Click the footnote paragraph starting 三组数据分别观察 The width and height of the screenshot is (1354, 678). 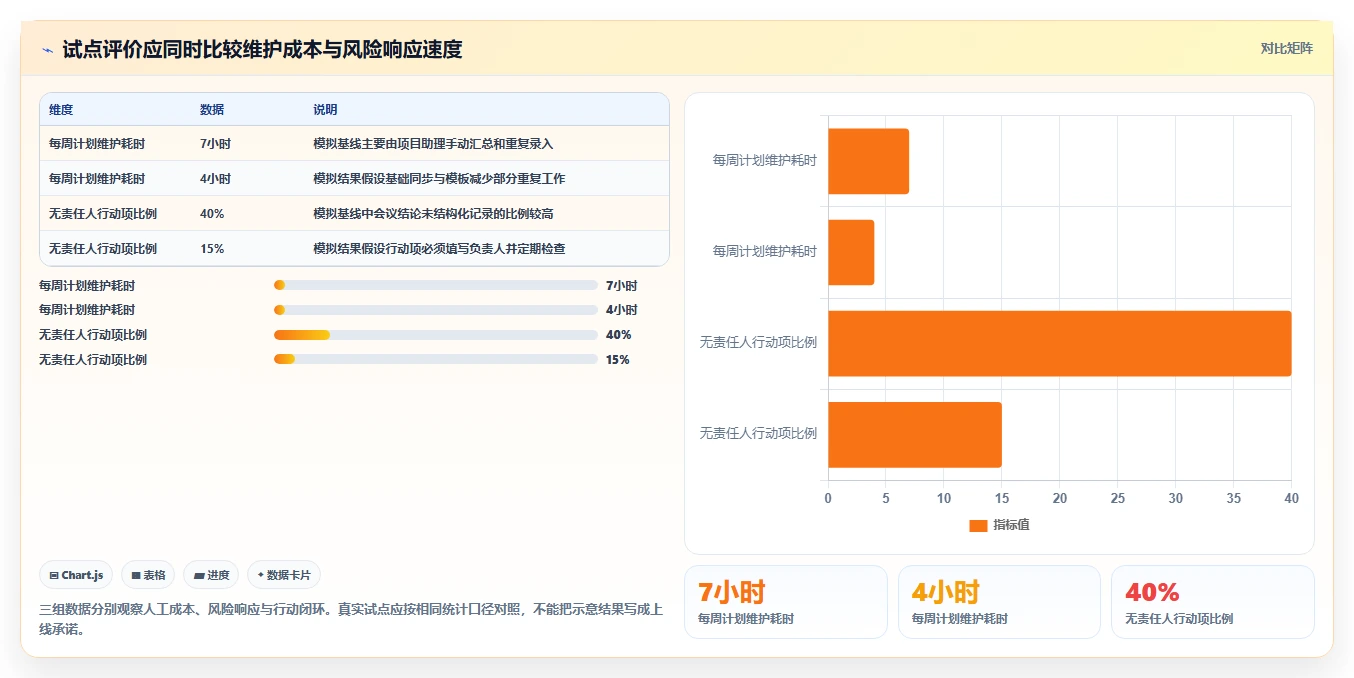pyautogui.click(x=350, y=619)
